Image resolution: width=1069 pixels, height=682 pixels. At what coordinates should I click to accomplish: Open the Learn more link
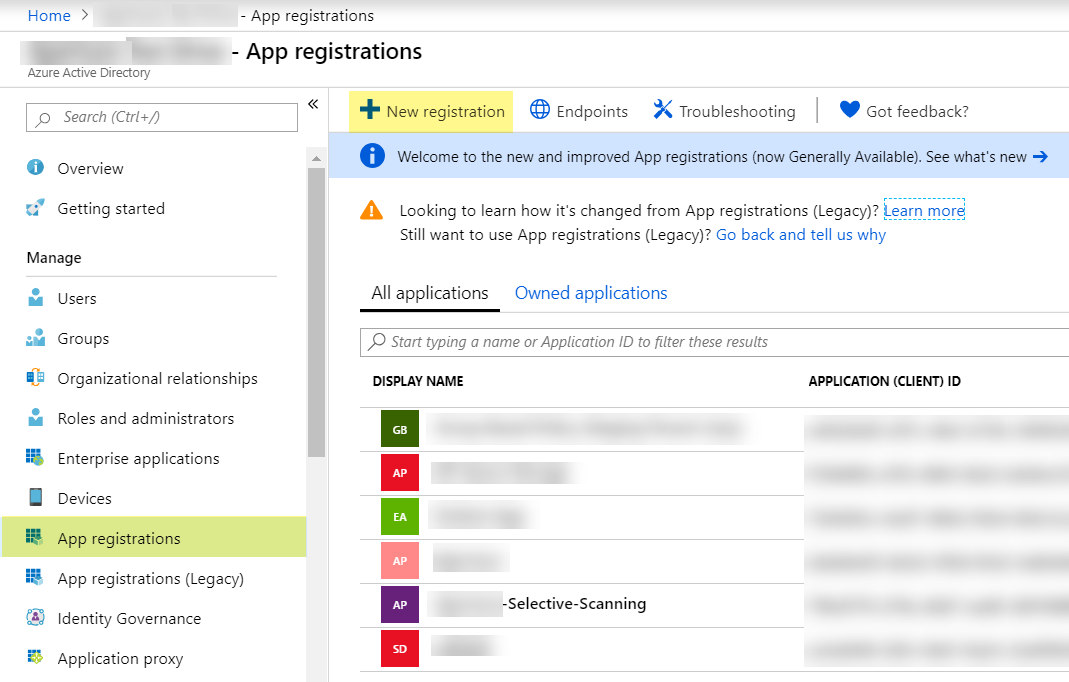[x=923, y=210]
